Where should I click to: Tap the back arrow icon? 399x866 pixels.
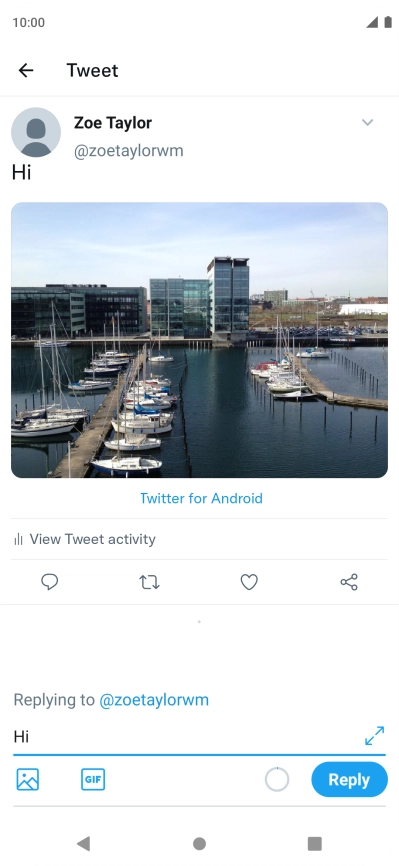[x=26, y=70]
